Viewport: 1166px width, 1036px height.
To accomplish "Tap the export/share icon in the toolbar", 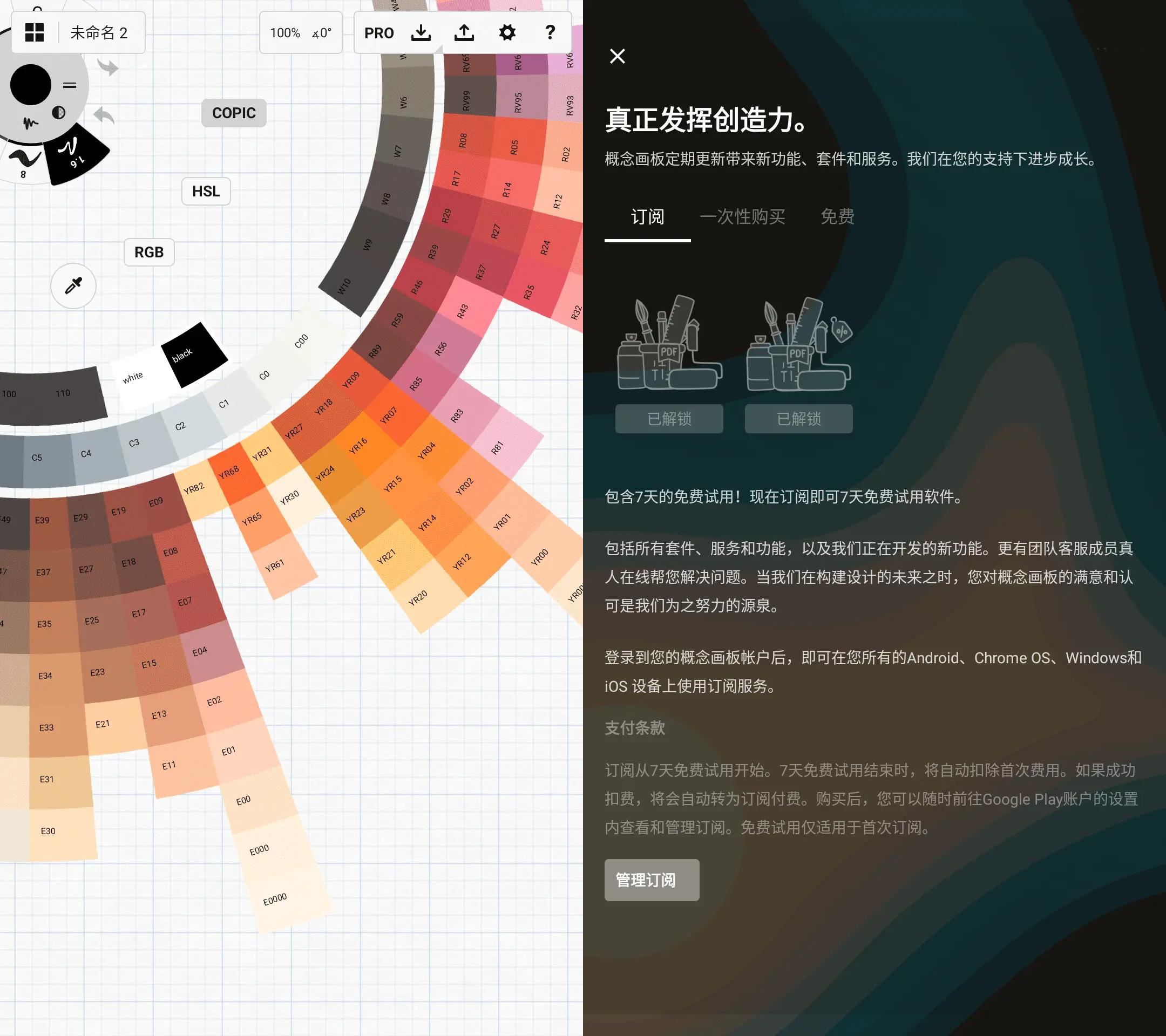I will click(x=464, y=32).
